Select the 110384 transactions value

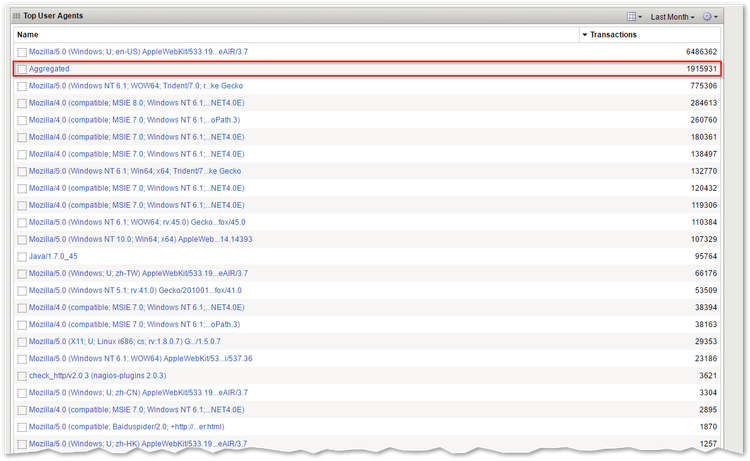click(x=704, y=222)
